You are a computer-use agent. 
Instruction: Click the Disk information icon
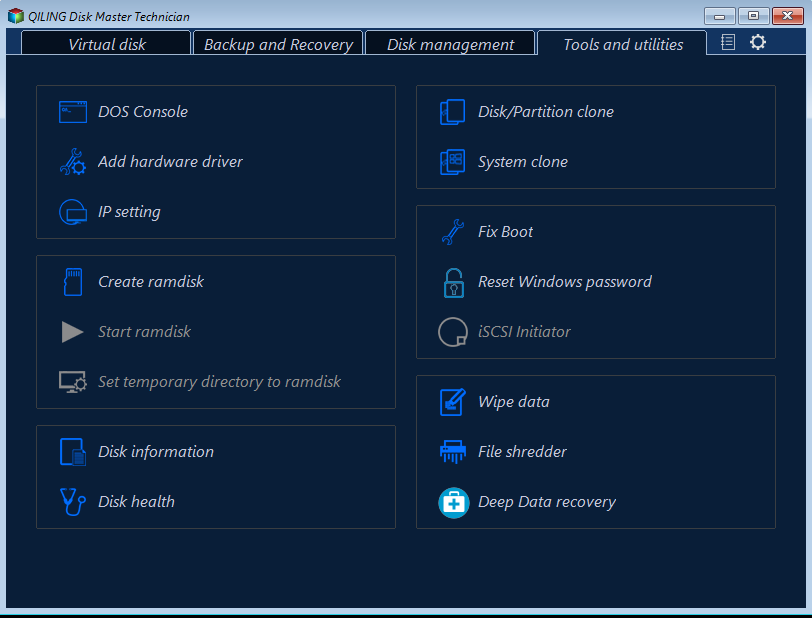(73, 452)
